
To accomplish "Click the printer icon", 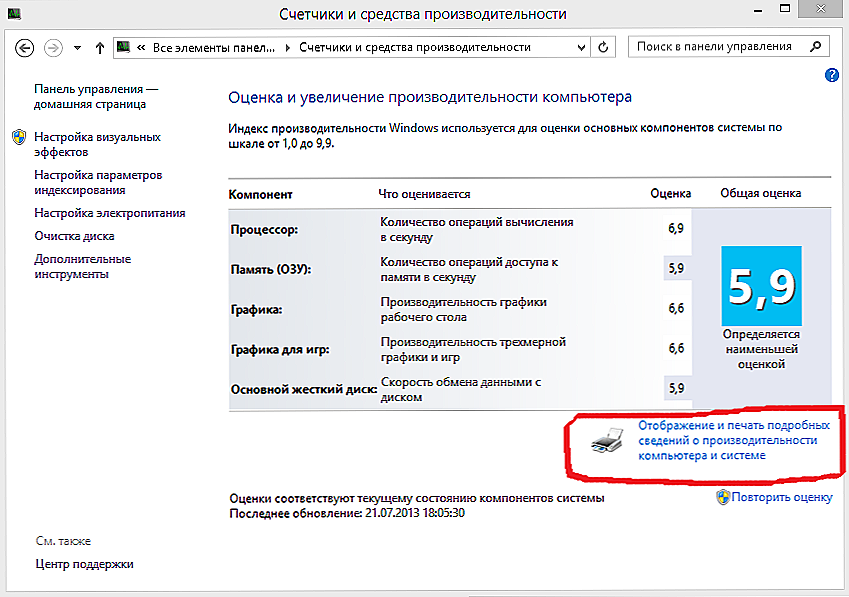I will [x=607, y=439].
